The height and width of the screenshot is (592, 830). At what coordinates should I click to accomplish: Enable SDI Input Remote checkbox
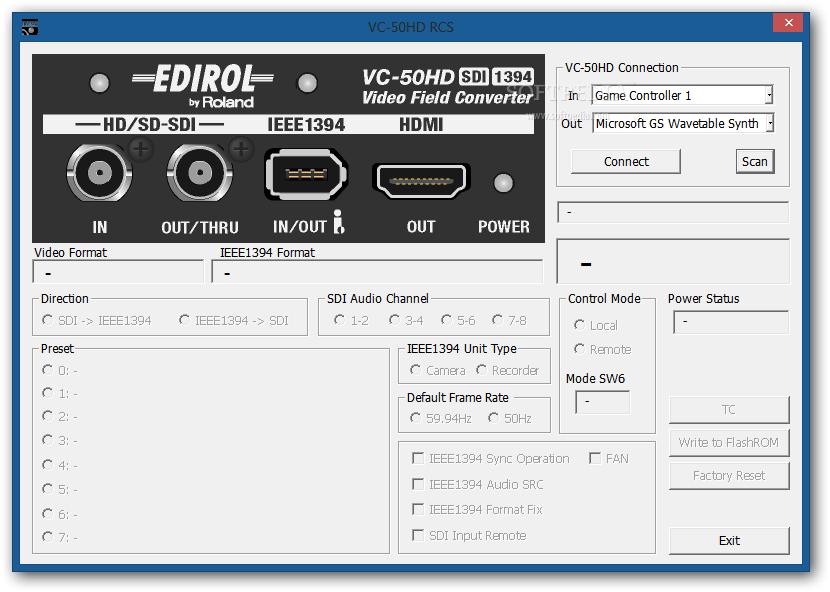[x=469, y=535]
